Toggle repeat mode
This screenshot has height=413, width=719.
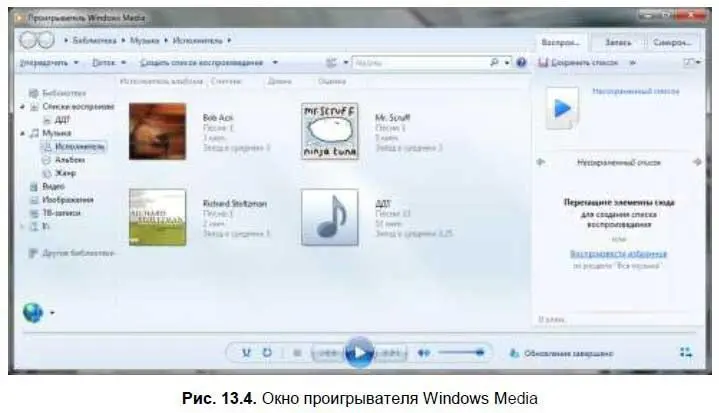pyautogui.click(x=267, y=352)
